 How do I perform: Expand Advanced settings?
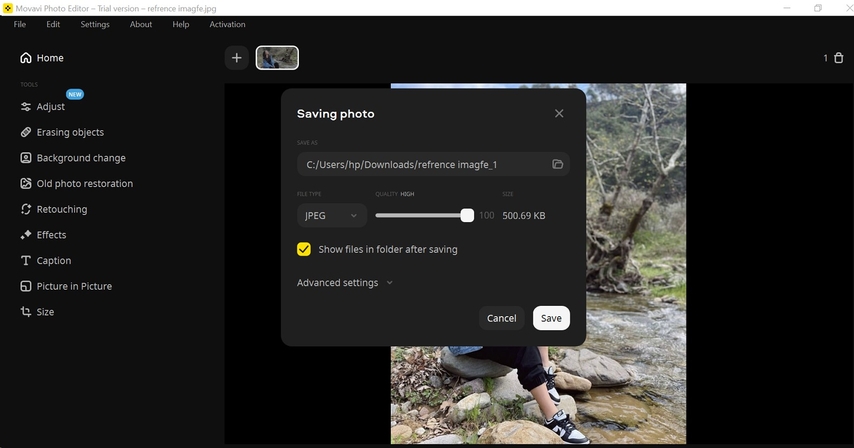coord(344,283)
